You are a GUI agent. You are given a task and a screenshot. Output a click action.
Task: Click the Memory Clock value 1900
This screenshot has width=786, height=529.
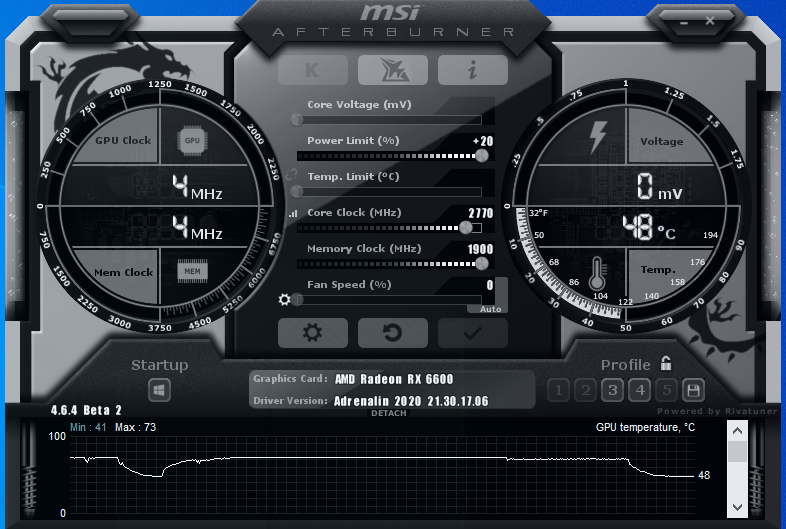pos(480,249)
